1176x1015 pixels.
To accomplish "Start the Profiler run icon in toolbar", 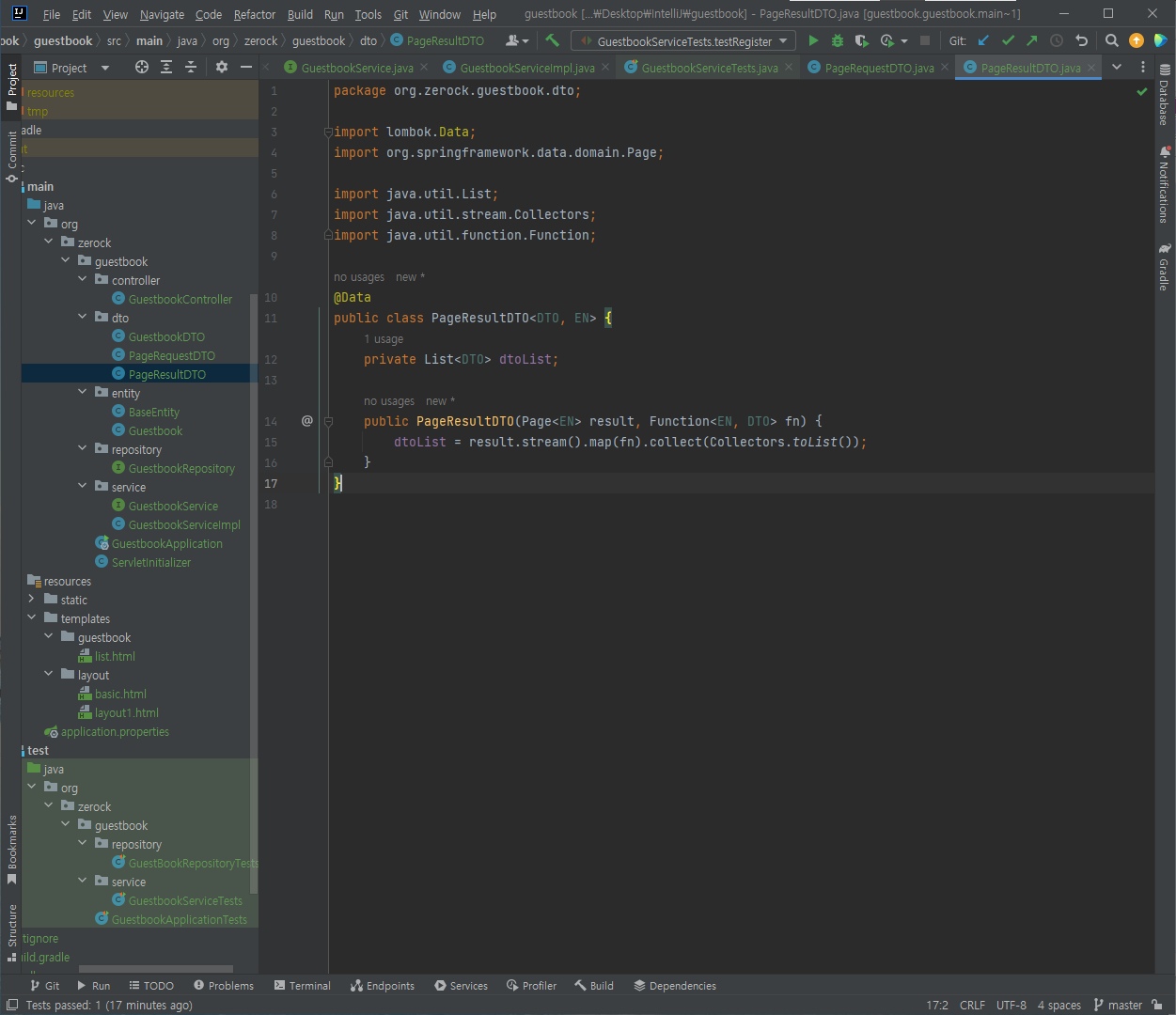I will point(887,40).
